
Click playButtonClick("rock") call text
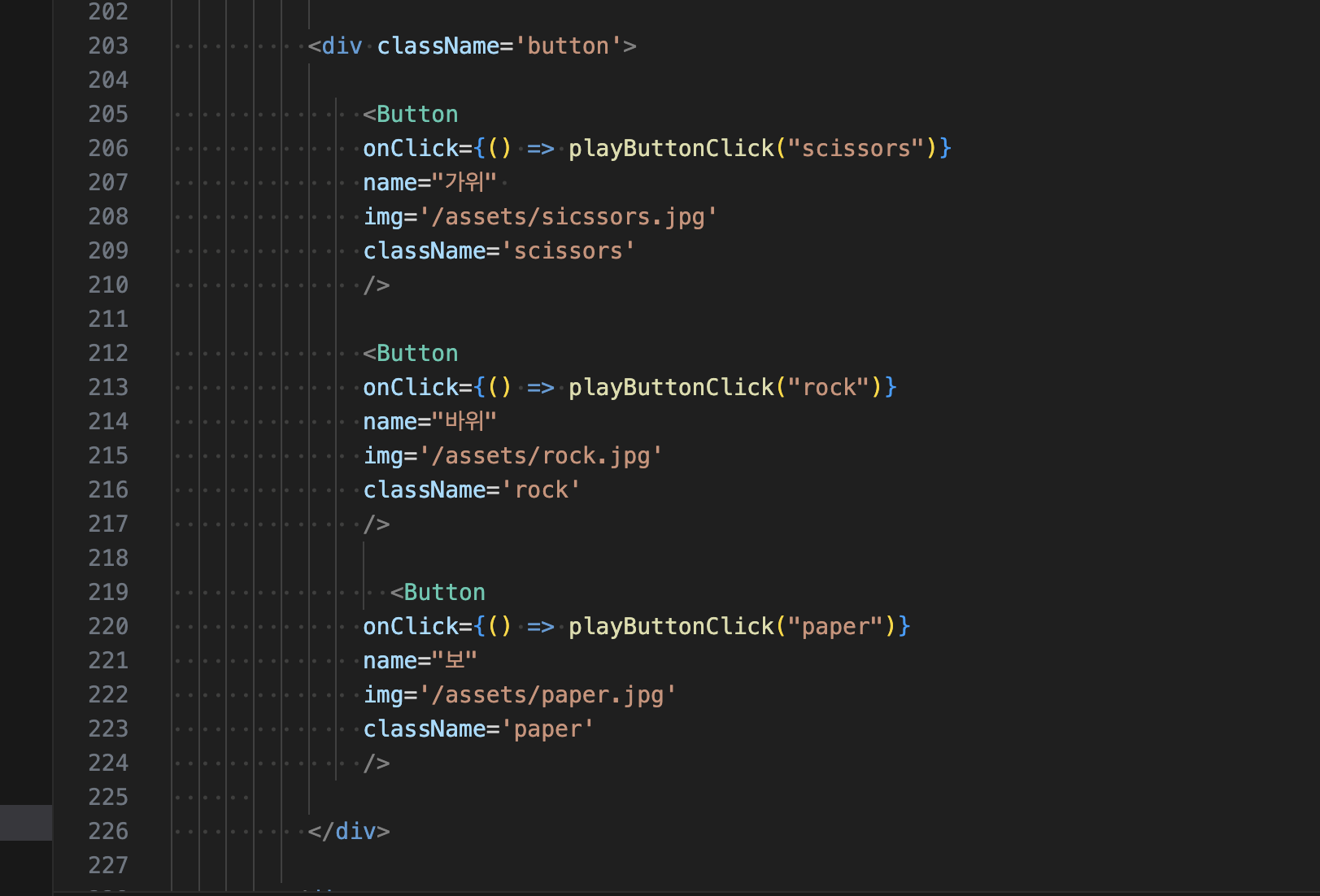pos(725,387)
